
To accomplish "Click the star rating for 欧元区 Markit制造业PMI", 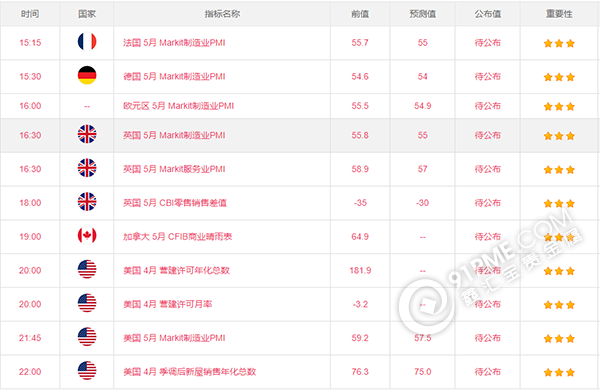I will (559, 106).
